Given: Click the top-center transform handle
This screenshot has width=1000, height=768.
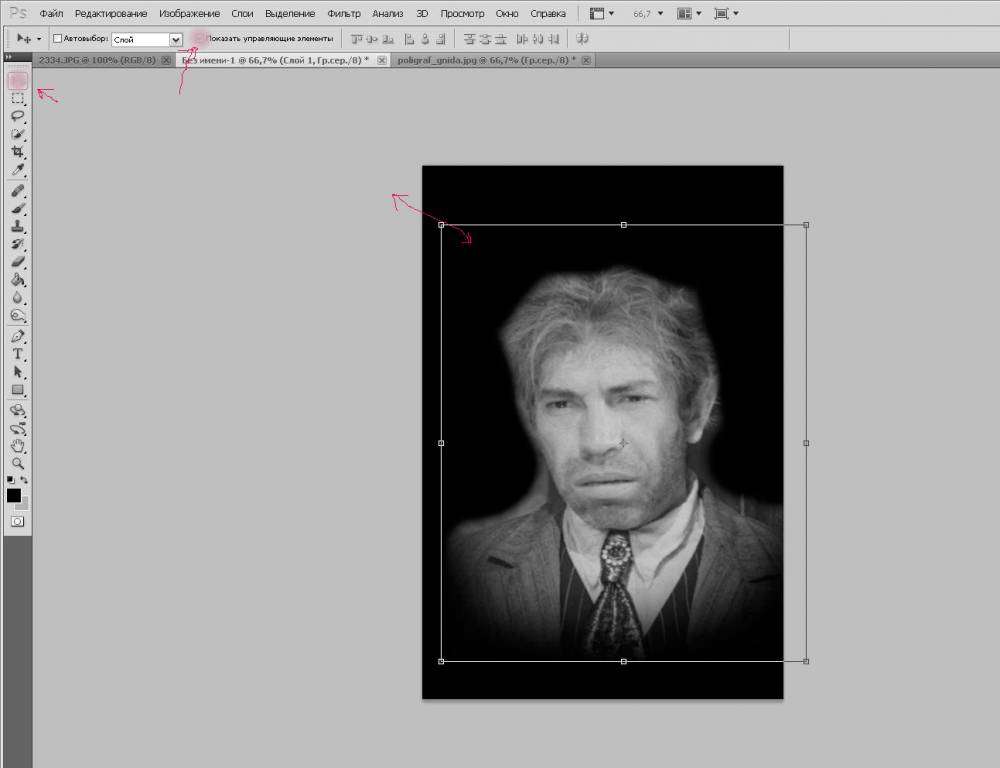Looking at the screenshot, I should [x=624, y=225].
